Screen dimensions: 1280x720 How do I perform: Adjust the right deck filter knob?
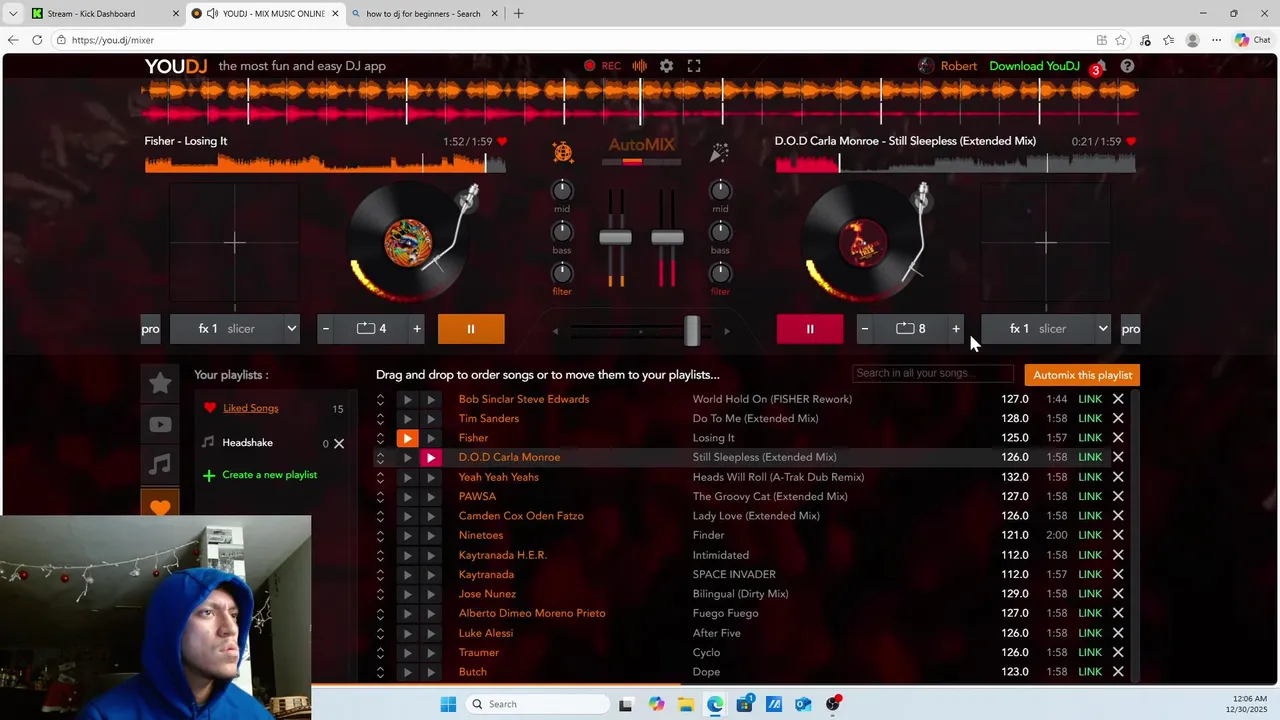(x=720, y=272)
